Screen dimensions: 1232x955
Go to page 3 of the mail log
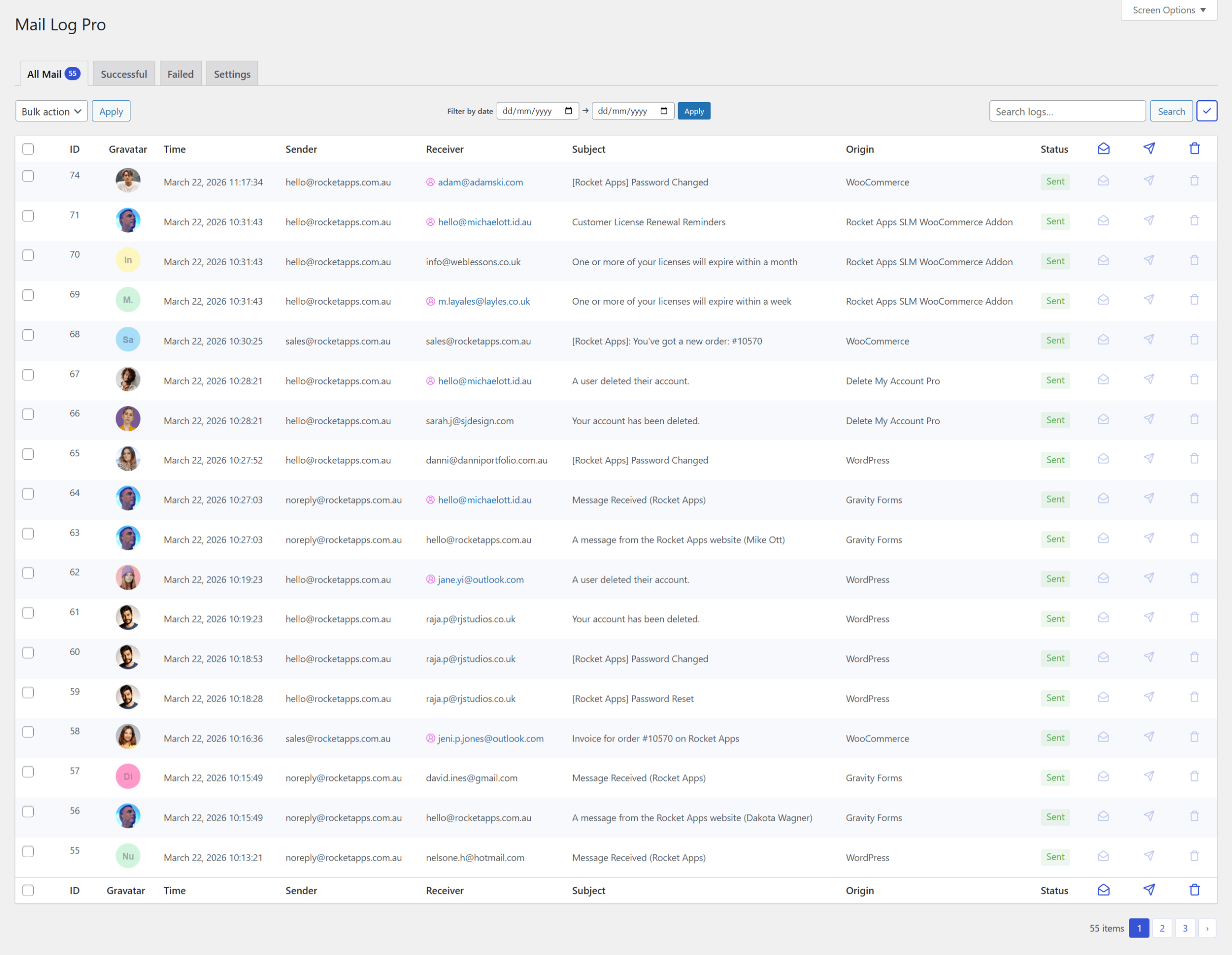[x=1185, y=928]
